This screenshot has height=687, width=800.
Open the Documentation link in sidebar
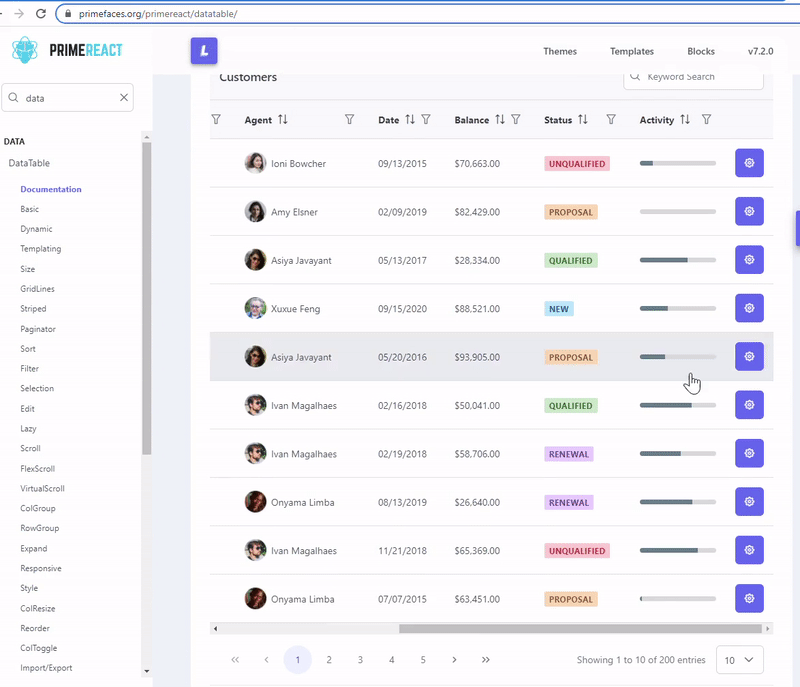[51, 189]
